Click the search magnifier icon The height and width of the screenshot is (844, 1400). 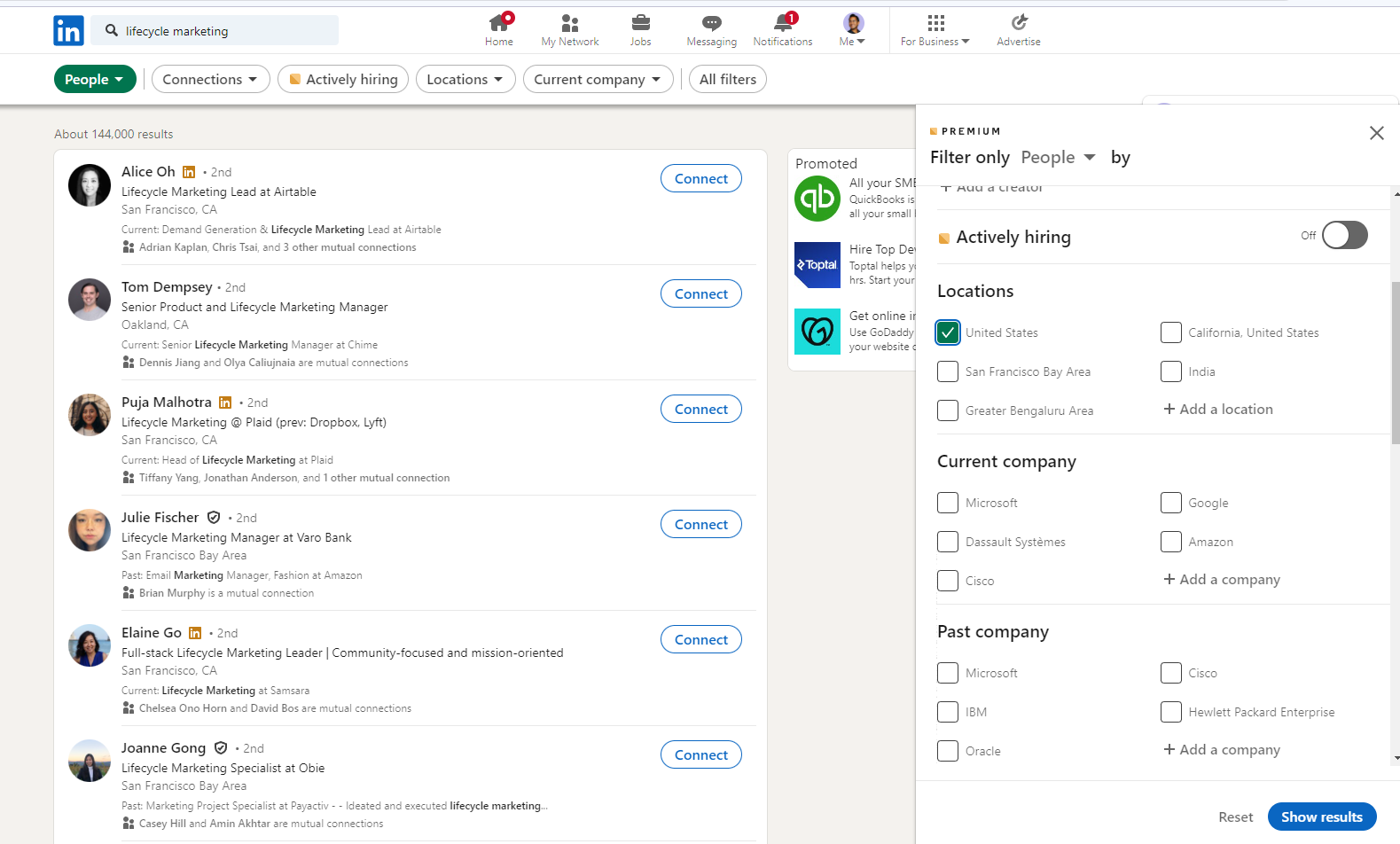pyautogui.click(x=112, y=30)
